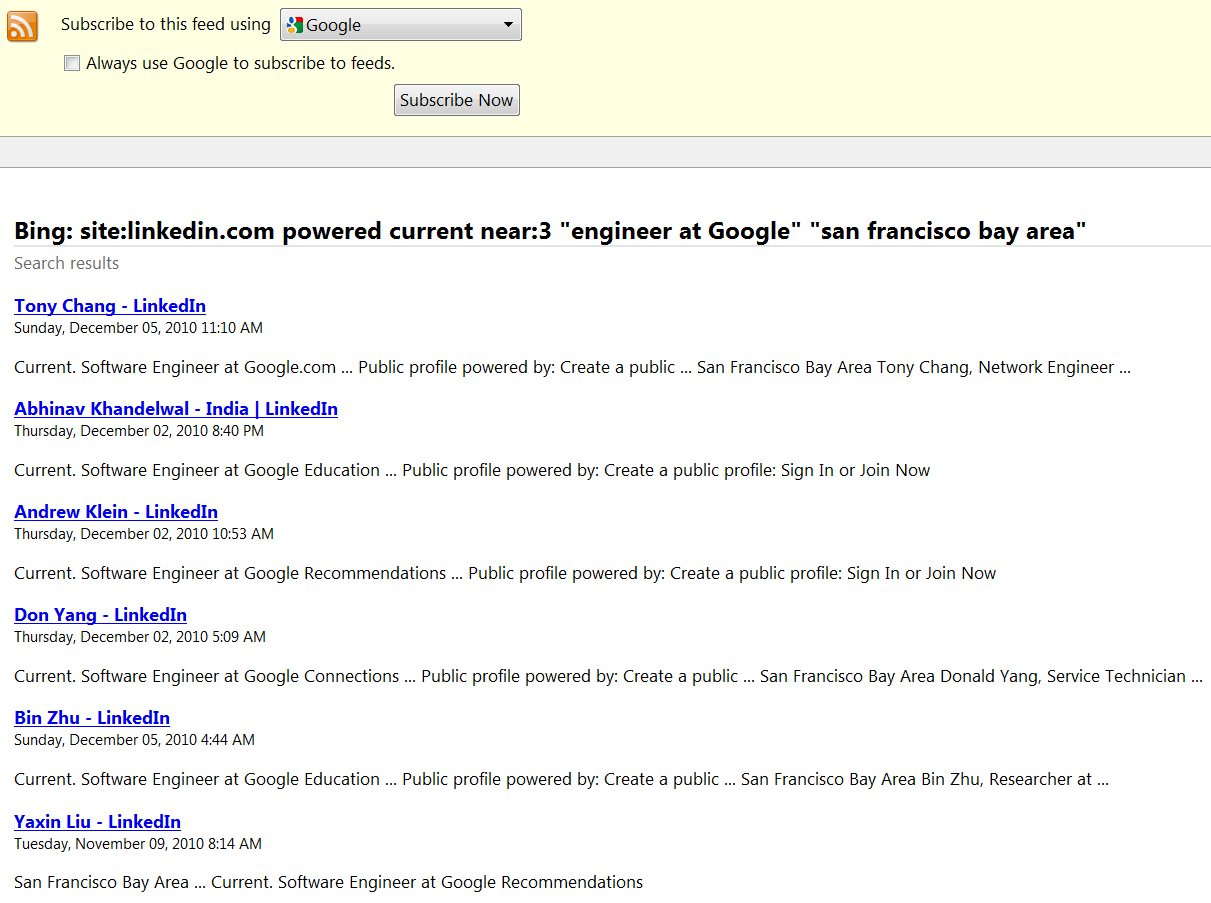The image size is (1211, 903).
Task: Open Tony Chang - LinkedIn result
Action: click(110, 306)
